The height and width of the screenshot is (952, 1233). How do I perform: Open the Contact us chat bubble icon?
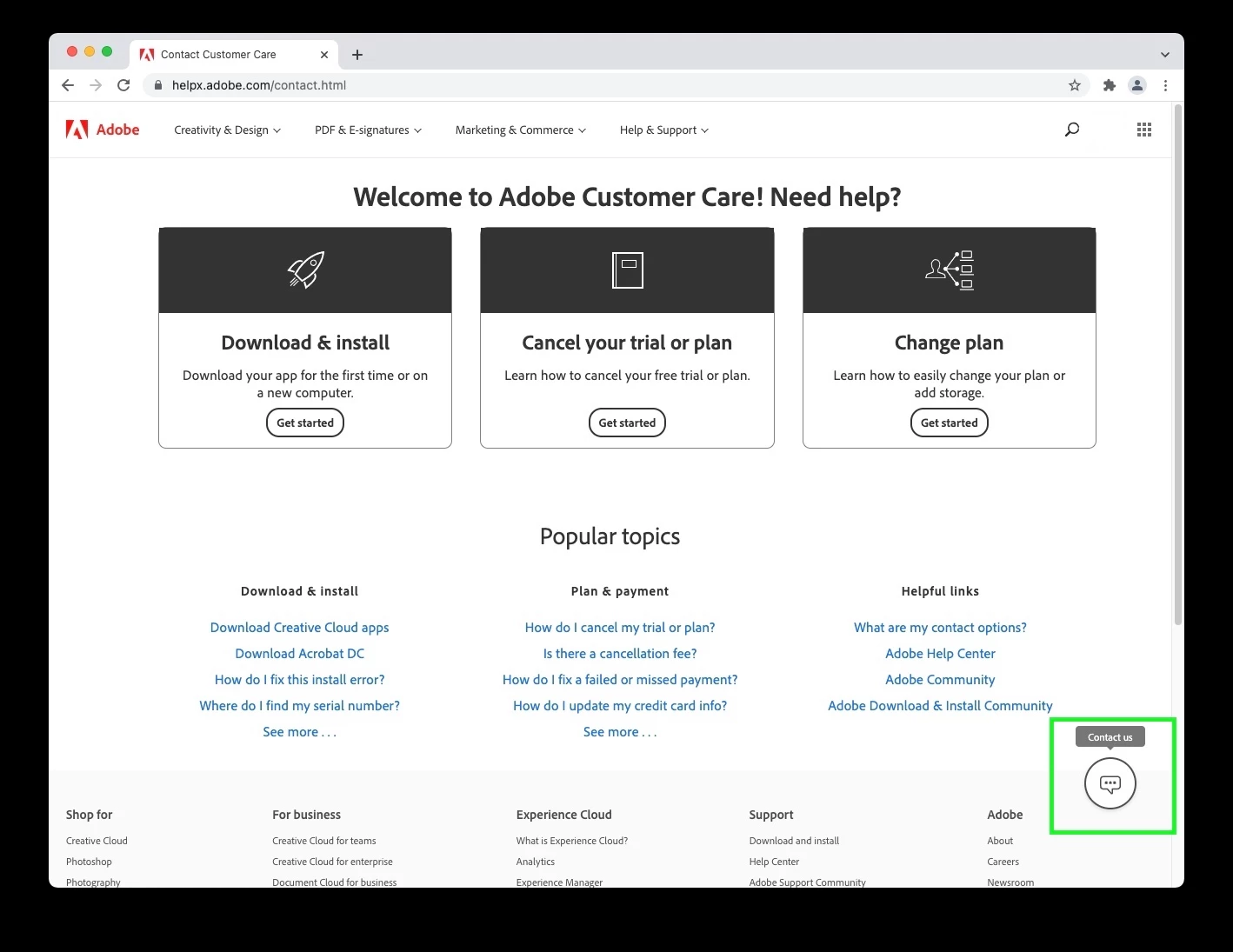coord(1110,783)
